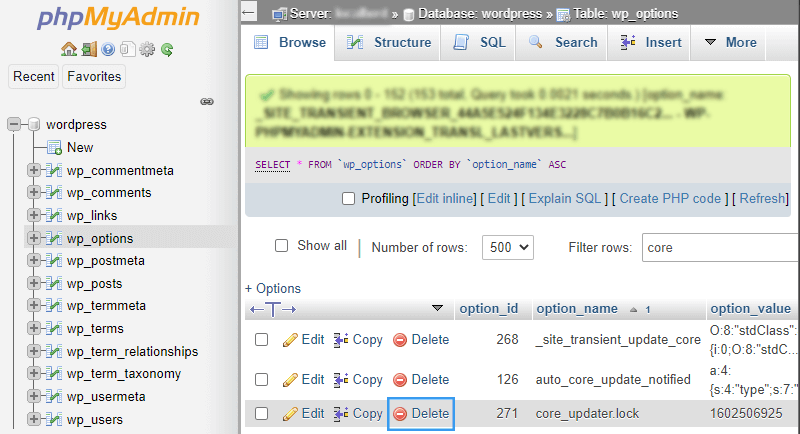
Task: Collapse the wordpress database tree
Action: [14, 124]
